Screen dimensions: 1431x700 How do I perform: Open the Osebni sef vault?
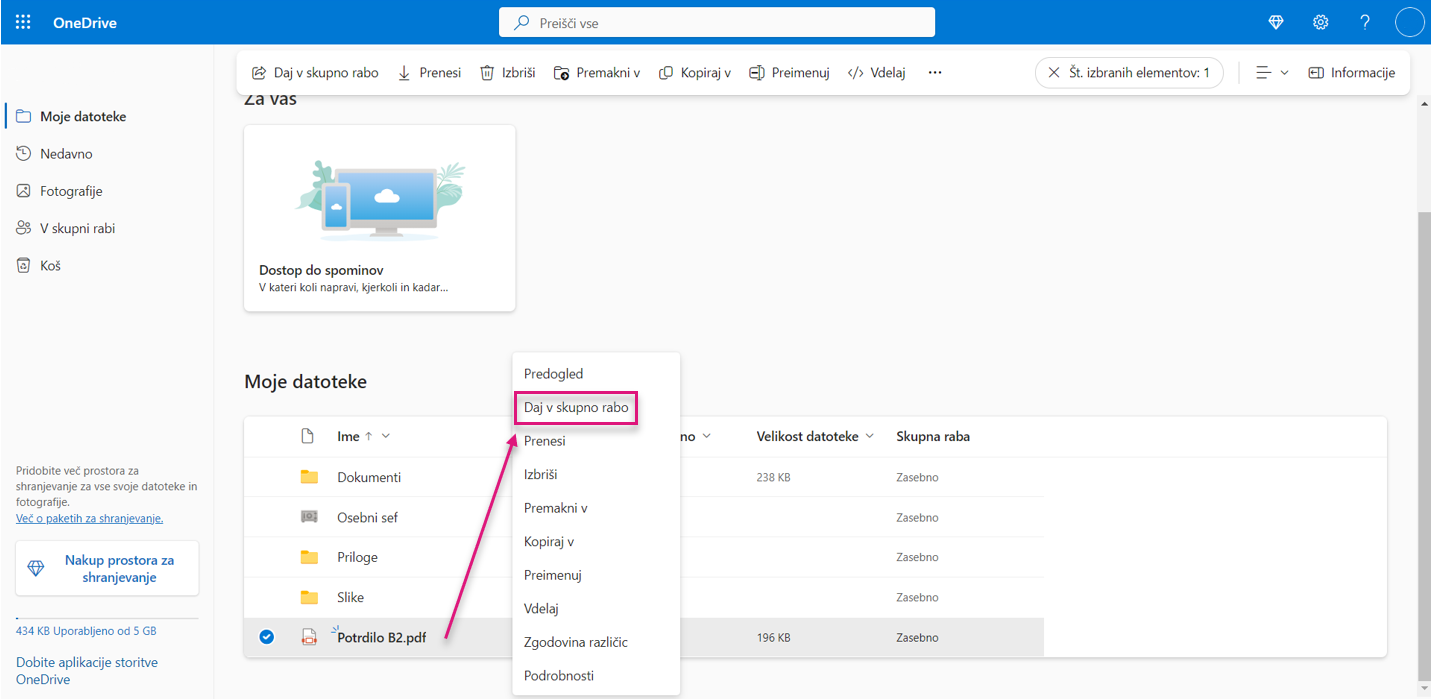367,517
